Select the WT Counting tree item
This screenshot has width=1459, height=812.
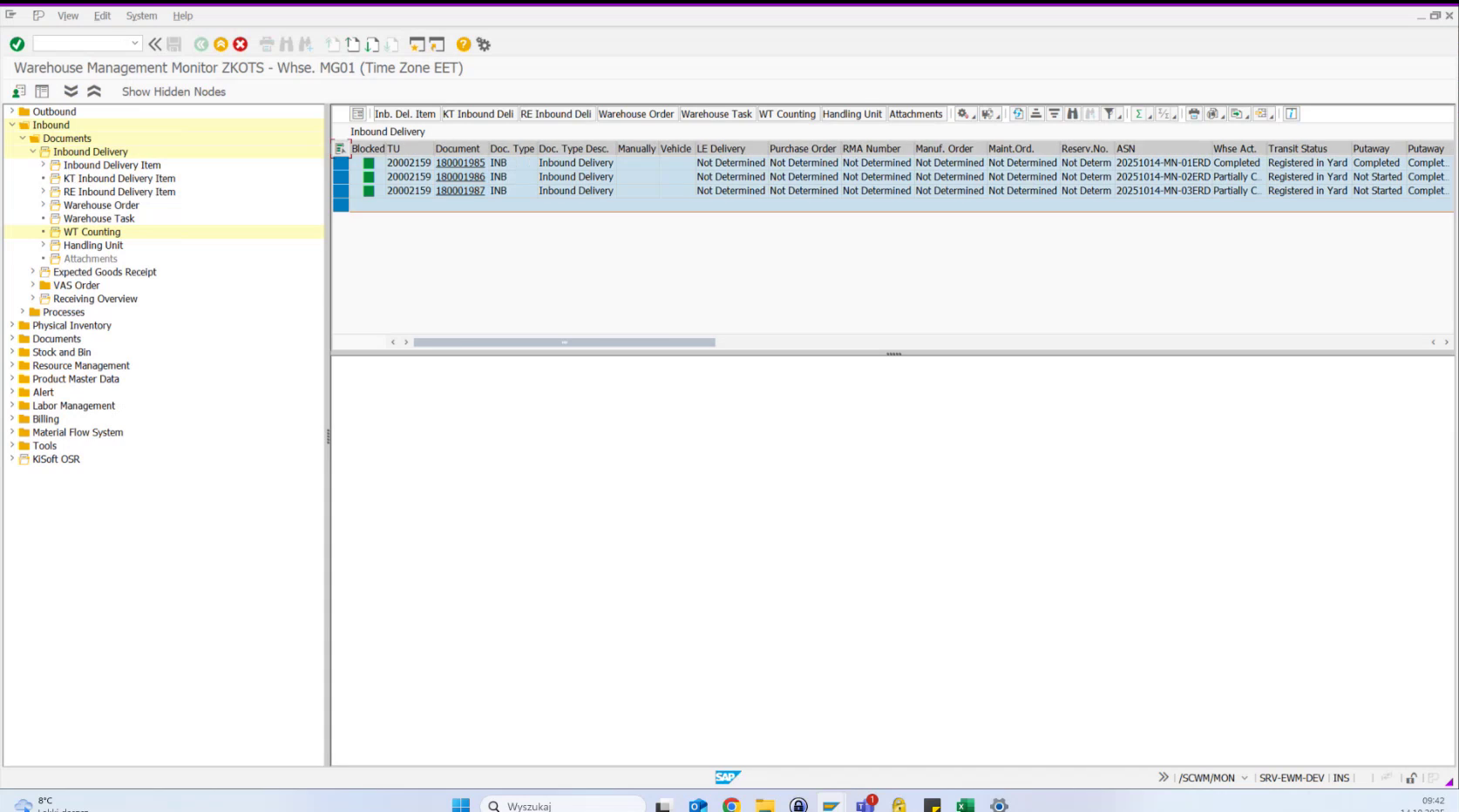click(x=92, y=232)
